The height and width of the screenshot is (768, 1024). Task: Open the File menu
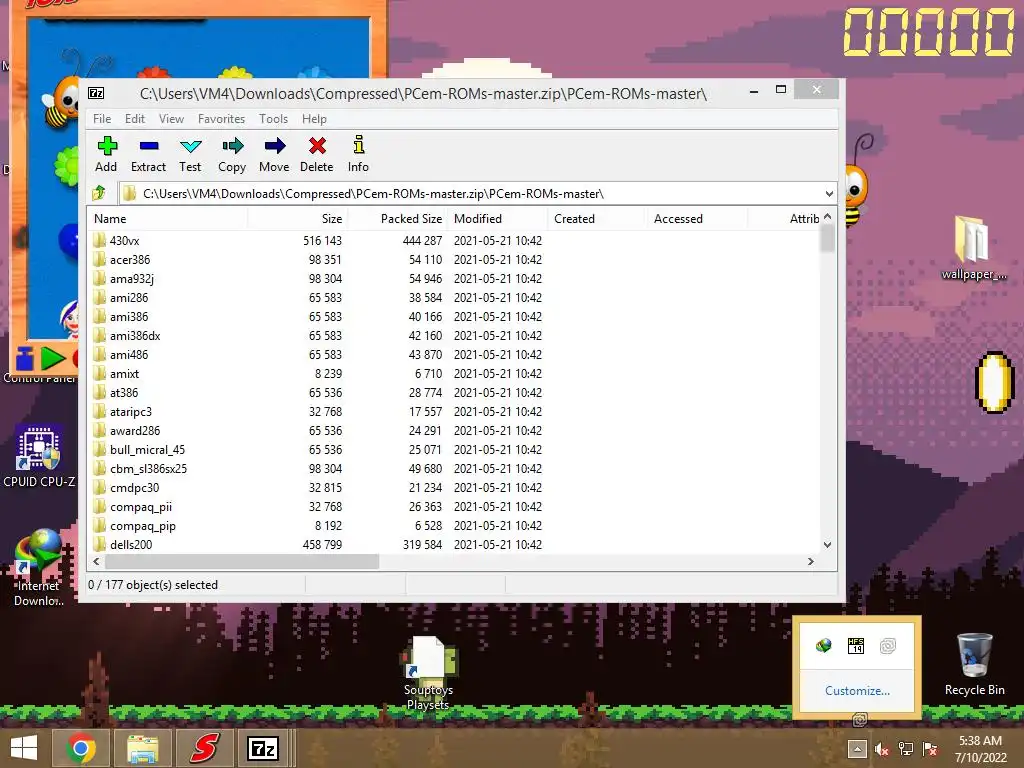point(102,119)
